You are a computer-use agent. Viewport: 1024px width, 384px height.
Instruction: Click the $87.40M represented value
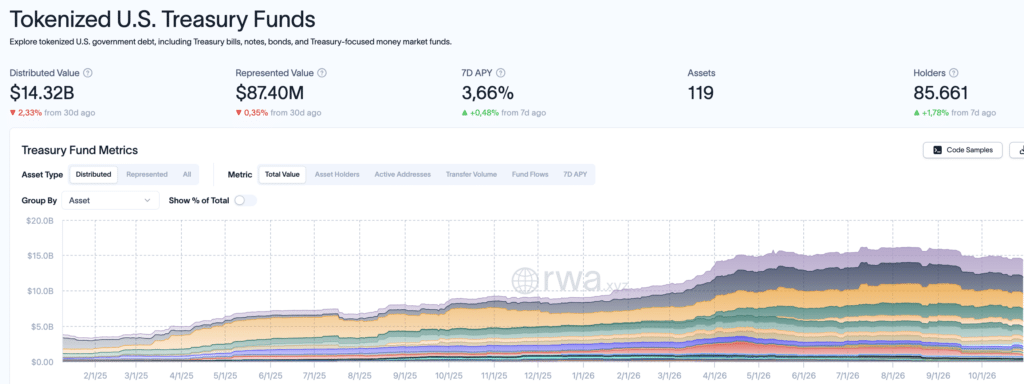tap(270, 93)
